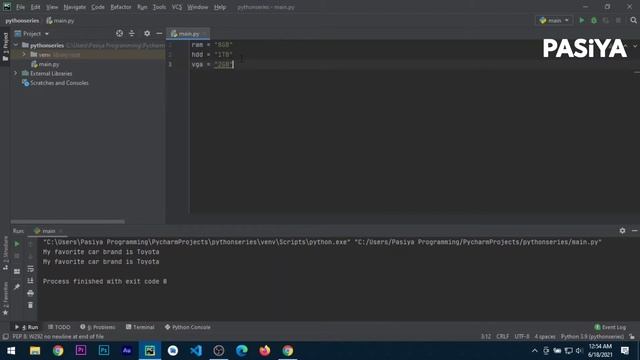Screen dimensions: 640x360
Task: Open the Navigate menu
Action: coord(75,7)
